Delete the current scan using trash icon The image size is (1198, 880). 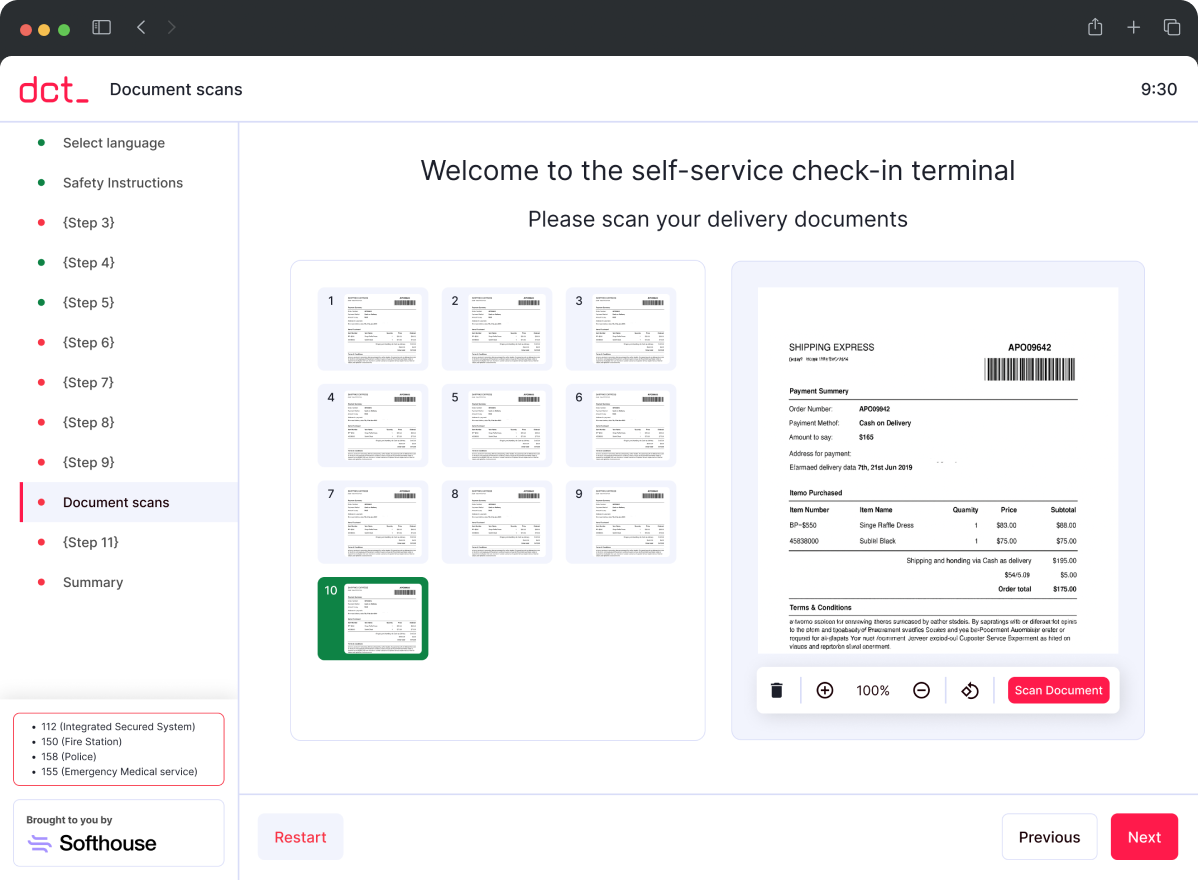777,690
